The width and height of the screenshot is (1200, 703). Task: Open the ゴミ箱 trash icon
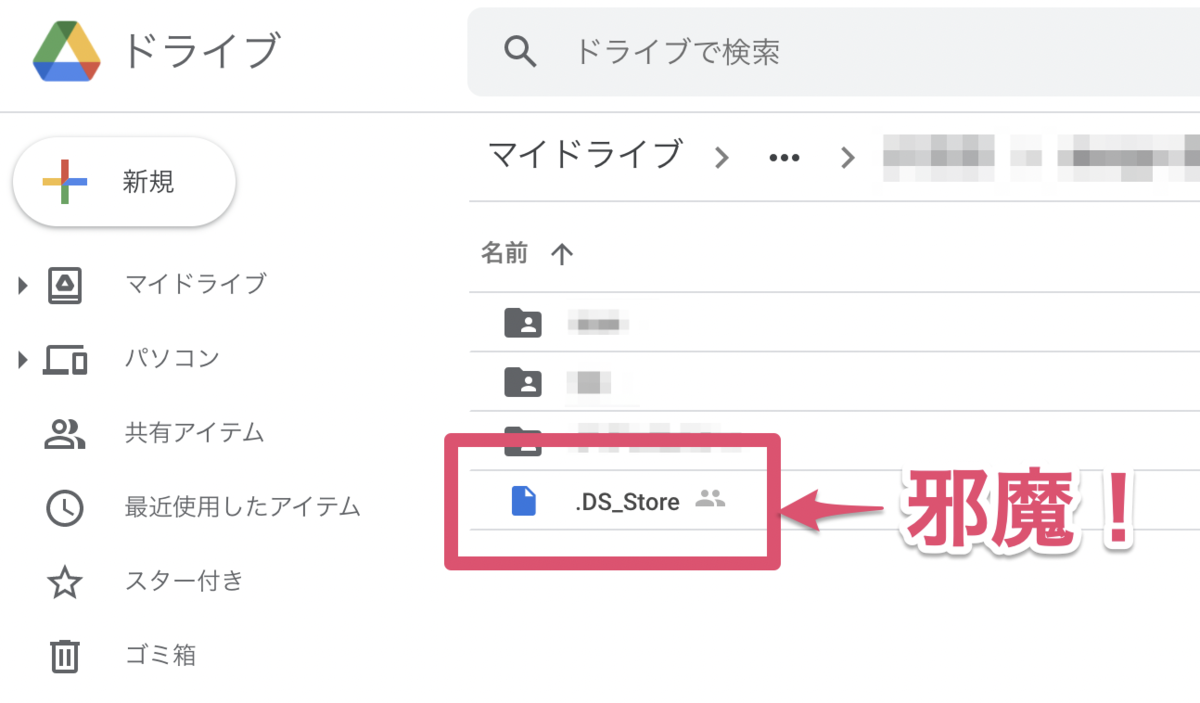(64, 655)
